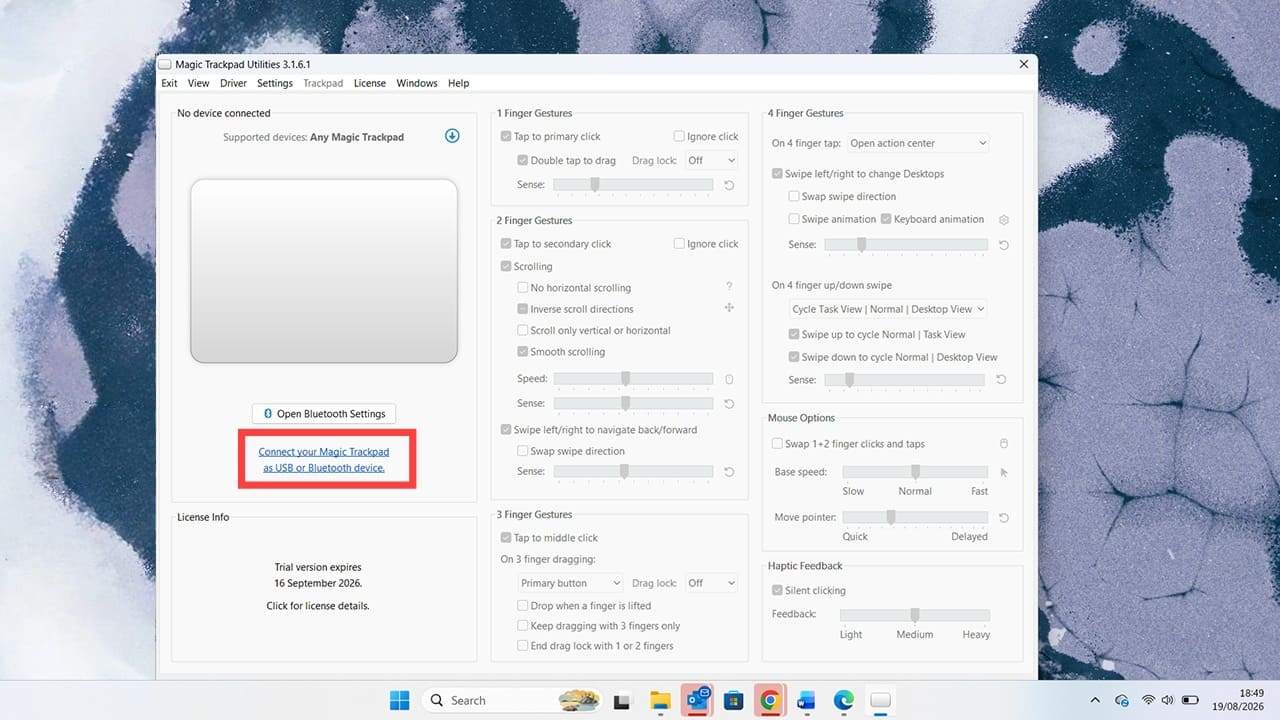Reset the navigate back/forward swipe Sense slider

pos(728,472)
